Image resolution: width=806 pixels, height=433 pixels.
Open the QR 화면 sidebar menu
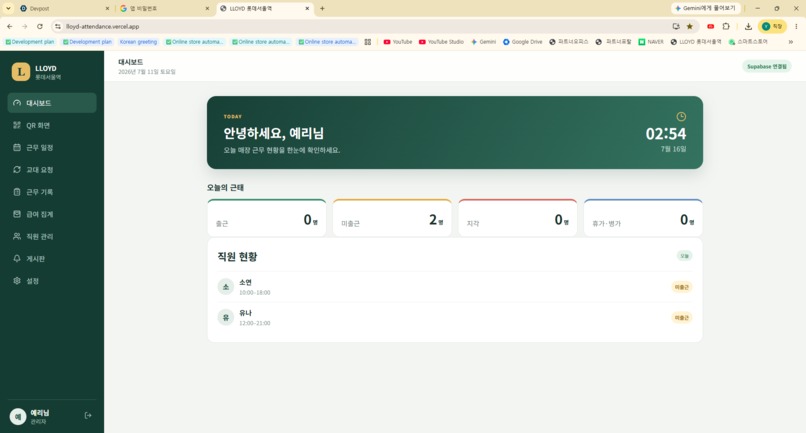click(x=52, y=125)
